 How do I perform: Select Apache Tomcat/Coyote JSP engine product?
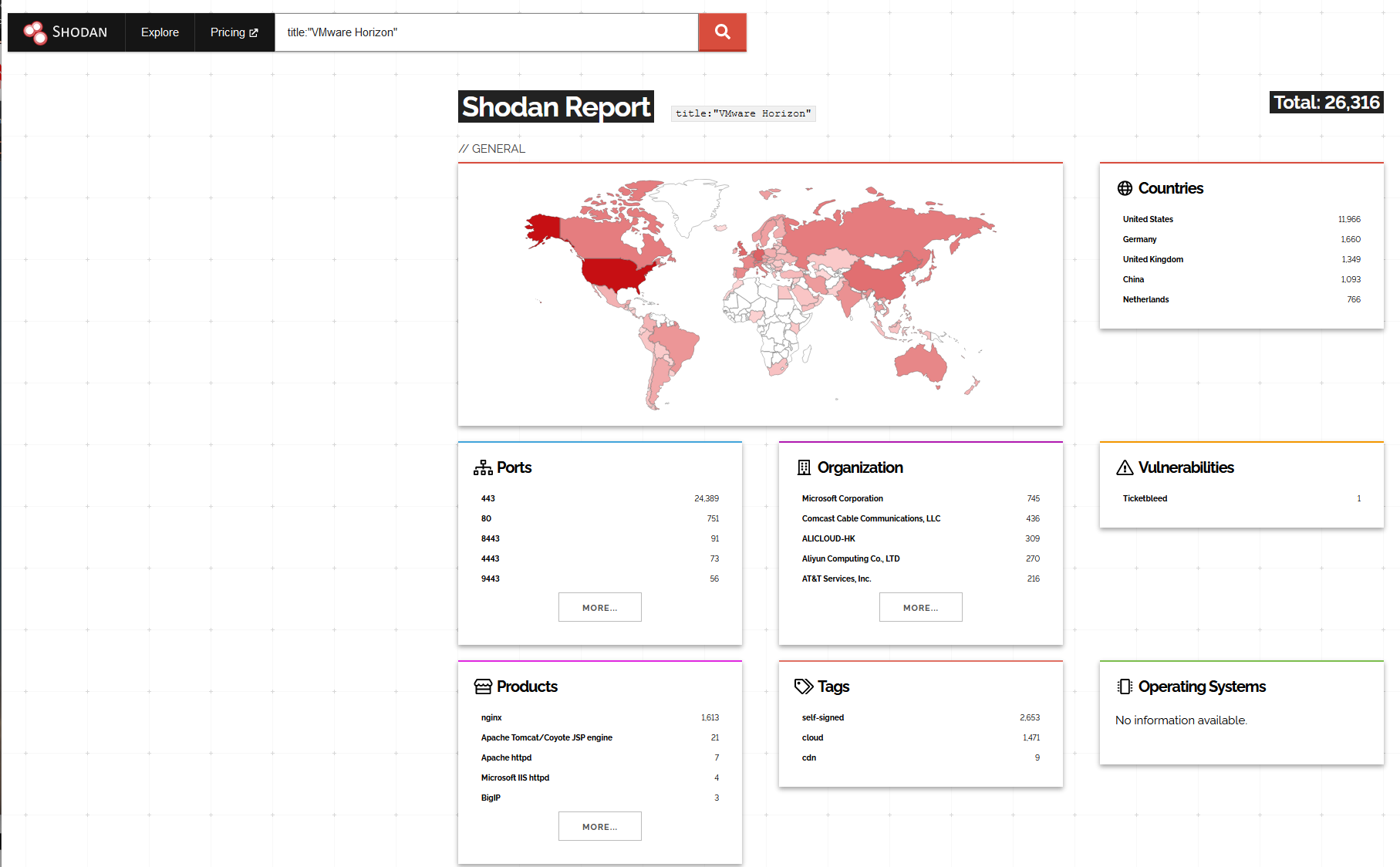600,737
